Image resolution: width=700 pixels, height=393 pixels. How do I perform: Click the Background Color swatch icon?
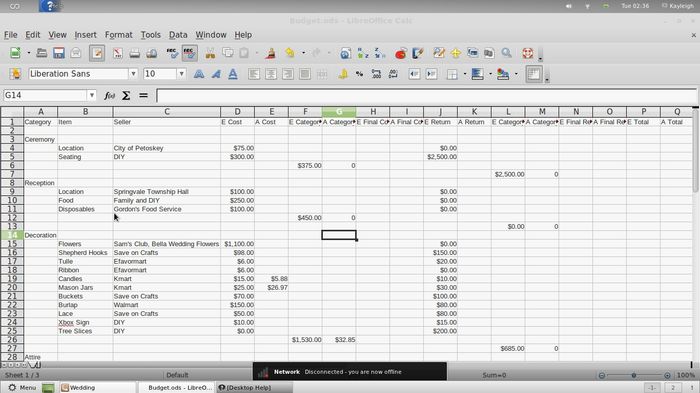click(477, 74)
